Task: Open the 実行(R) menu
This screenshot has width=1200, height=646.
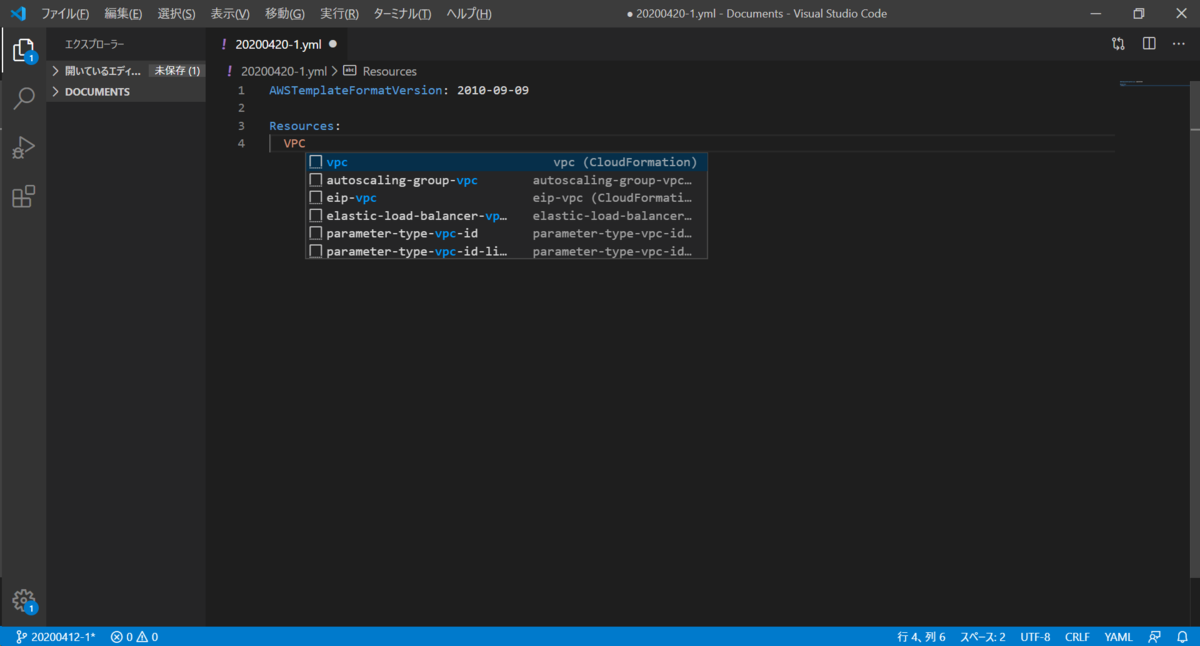Action: point(339,14)
